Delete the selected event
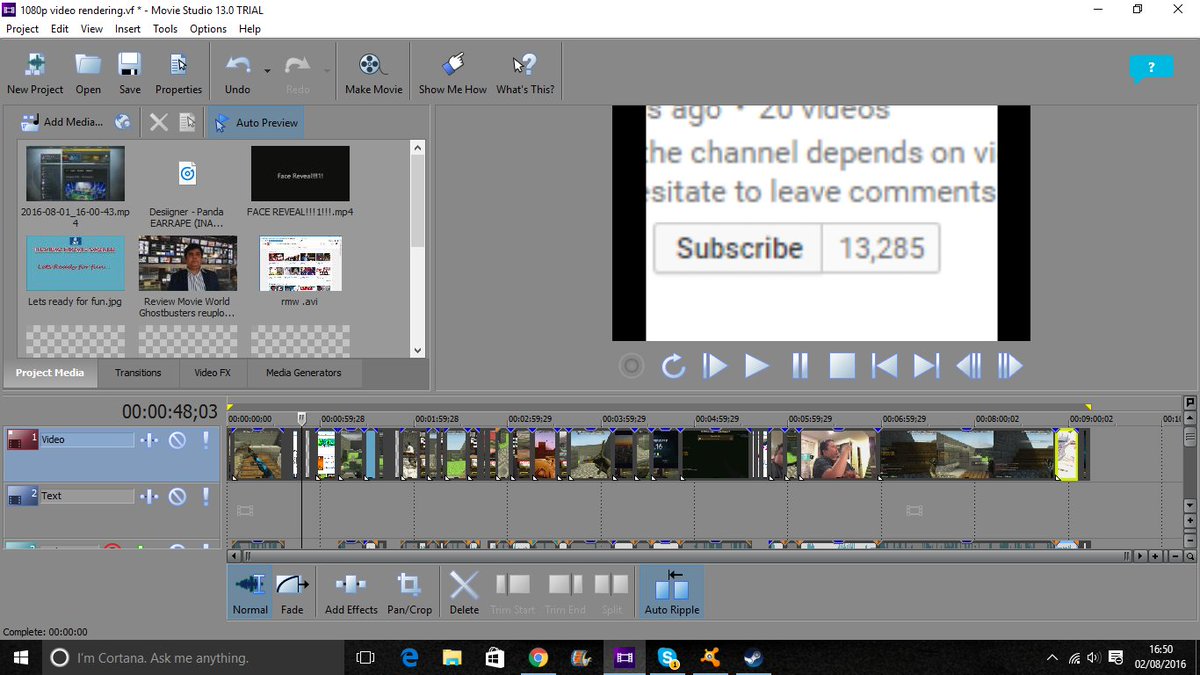1200x675 pixels. (x=464, y=592)
